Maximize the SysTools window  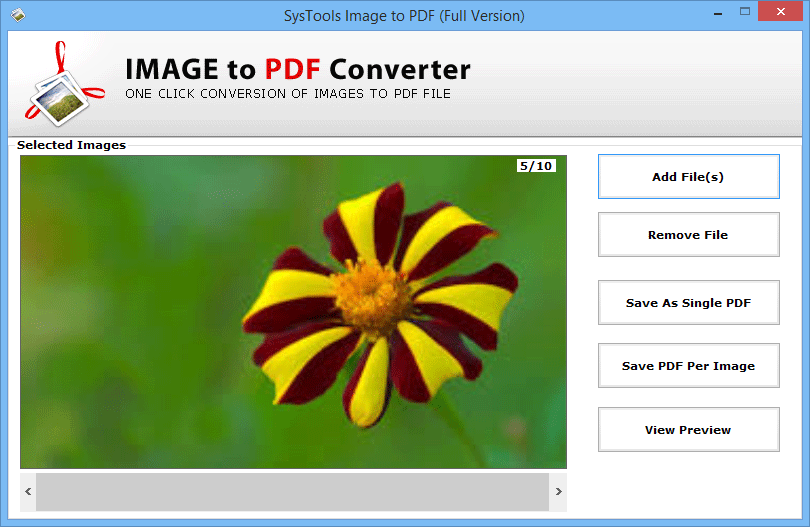745,11
